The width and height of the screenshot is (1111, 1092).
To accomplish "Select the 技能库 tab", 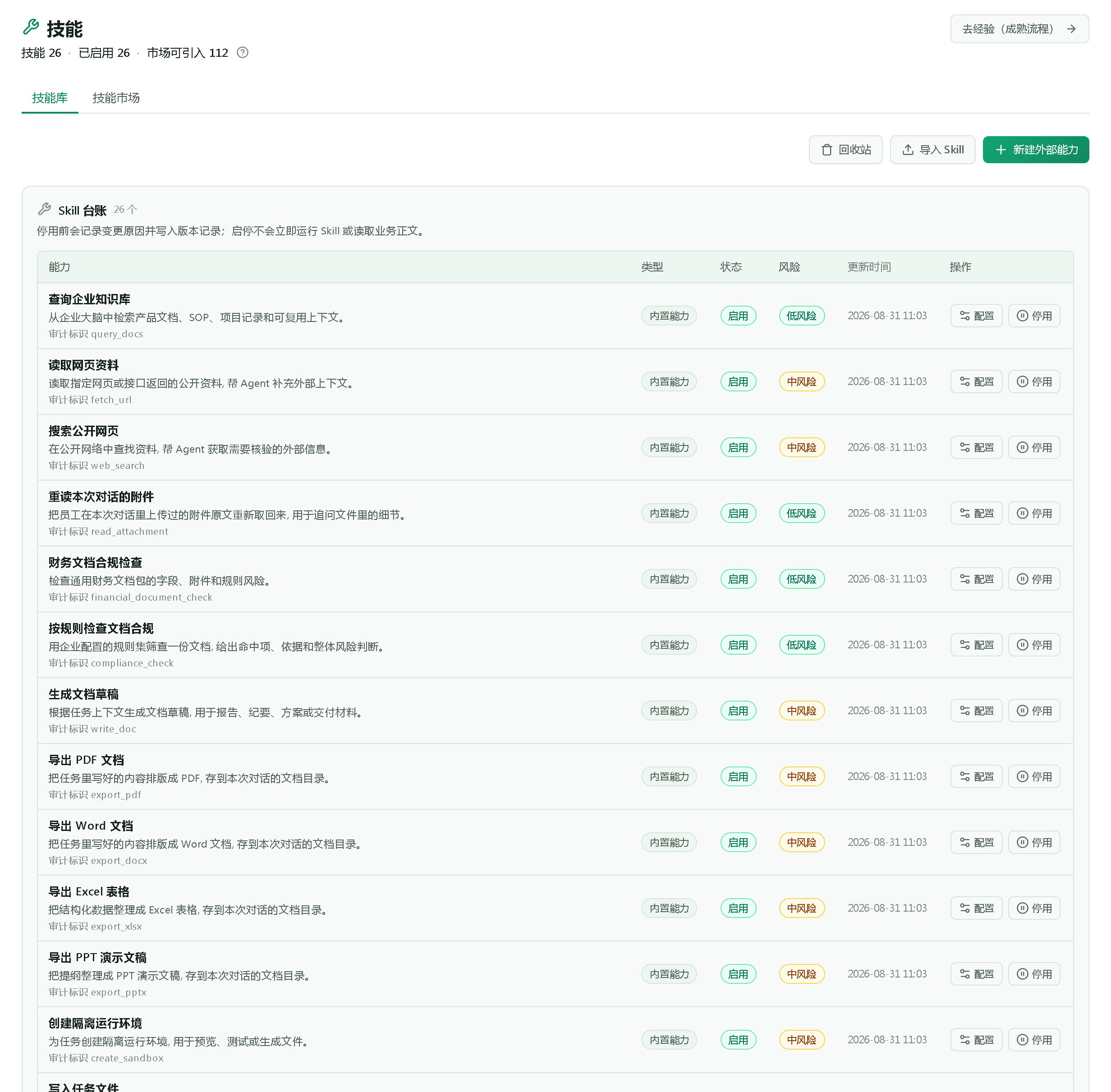I will click(50, 98).
